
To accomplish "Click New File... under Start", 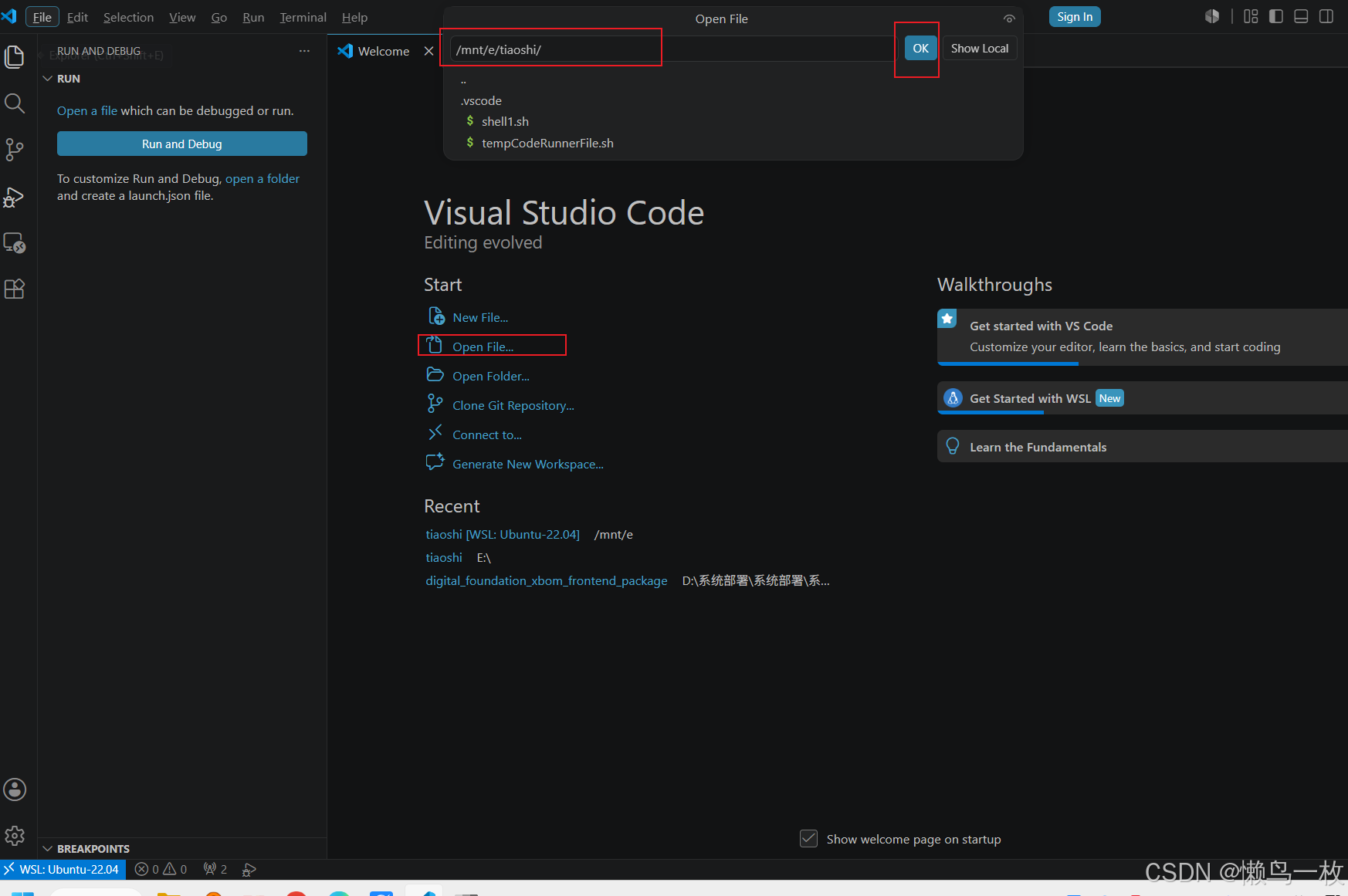I will tap(469, 317).
